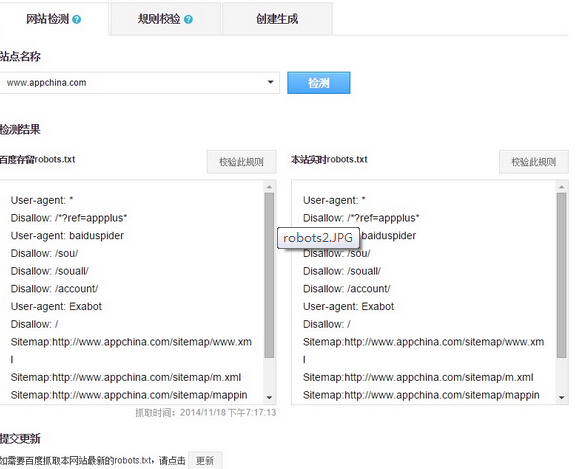Click Disallow: /account/ line in right robots box
This screenshot has width=576, height=469.
tap(346, 289)
